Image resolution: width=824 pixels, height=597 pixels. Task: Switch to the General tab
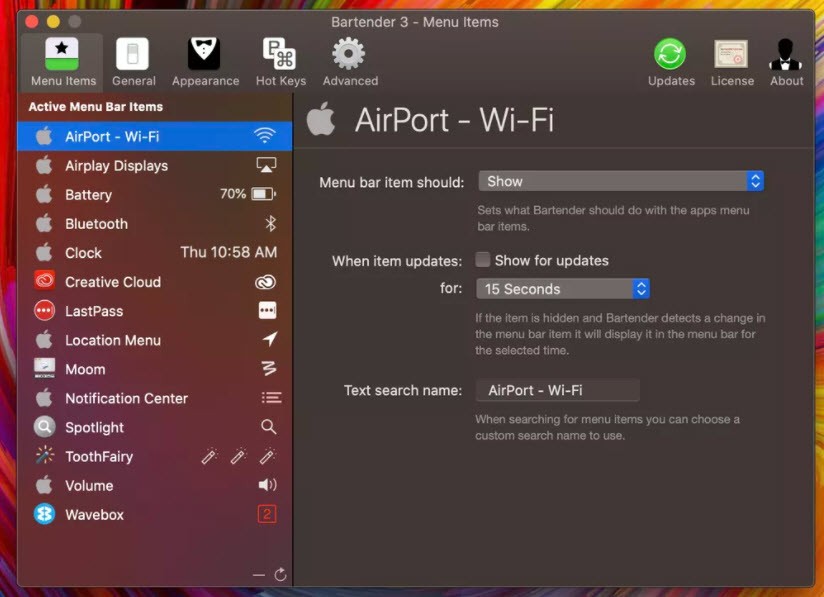click(133, 62)
